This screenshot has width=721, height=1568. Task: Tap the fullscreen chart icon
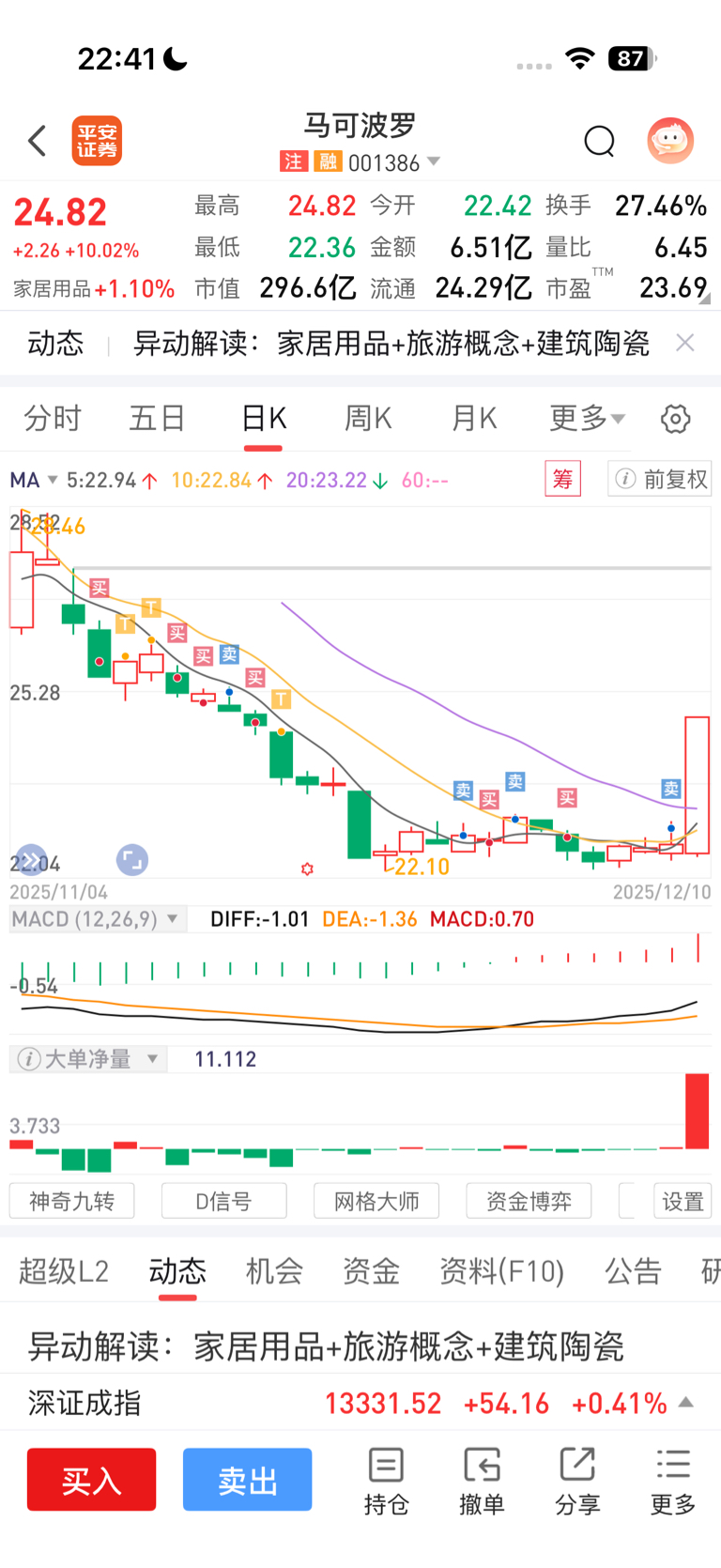tap(132, 859)
